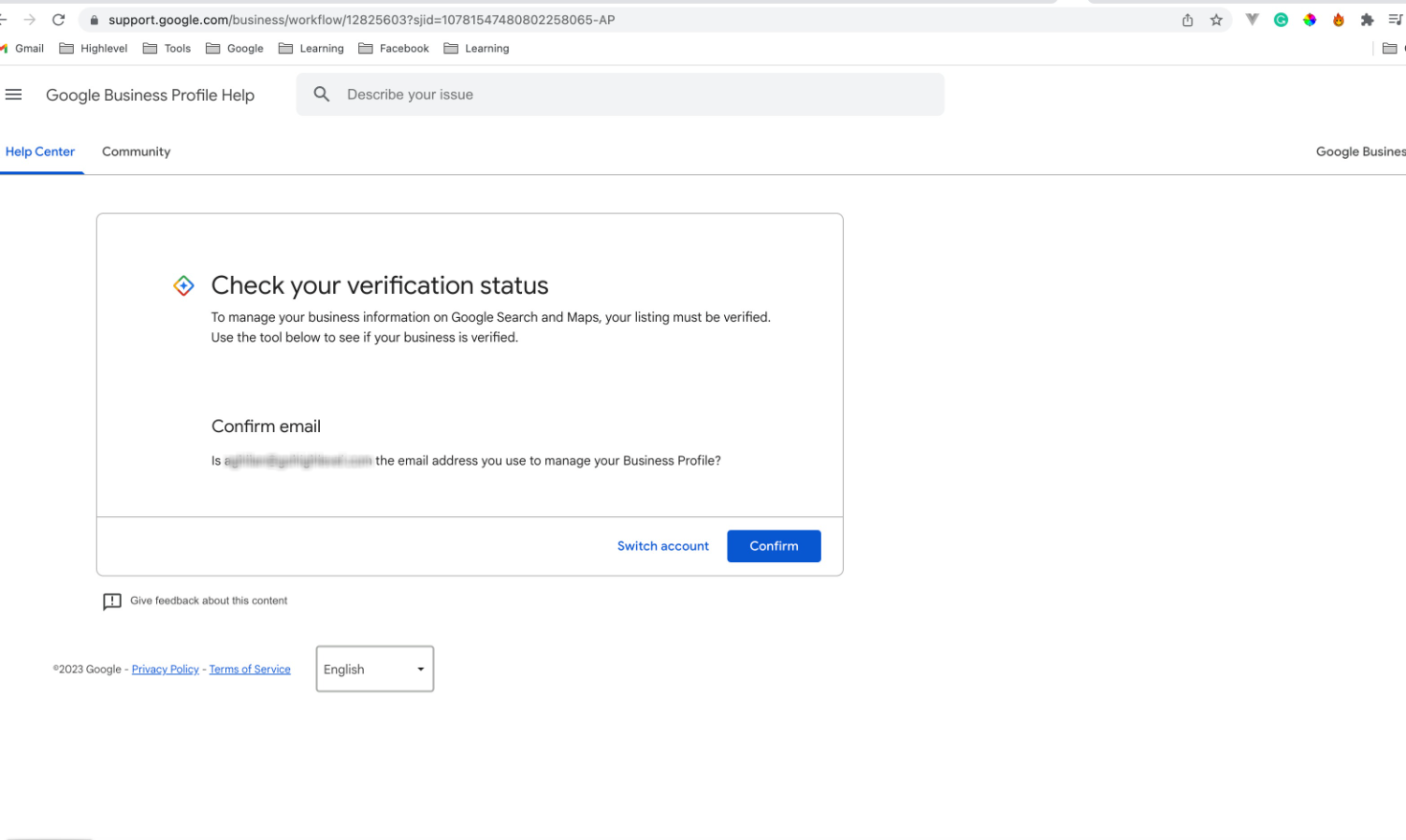Open the flame extension icon
The height and width of the screenshot is (840, 1406).
[x=1338, y=19]
